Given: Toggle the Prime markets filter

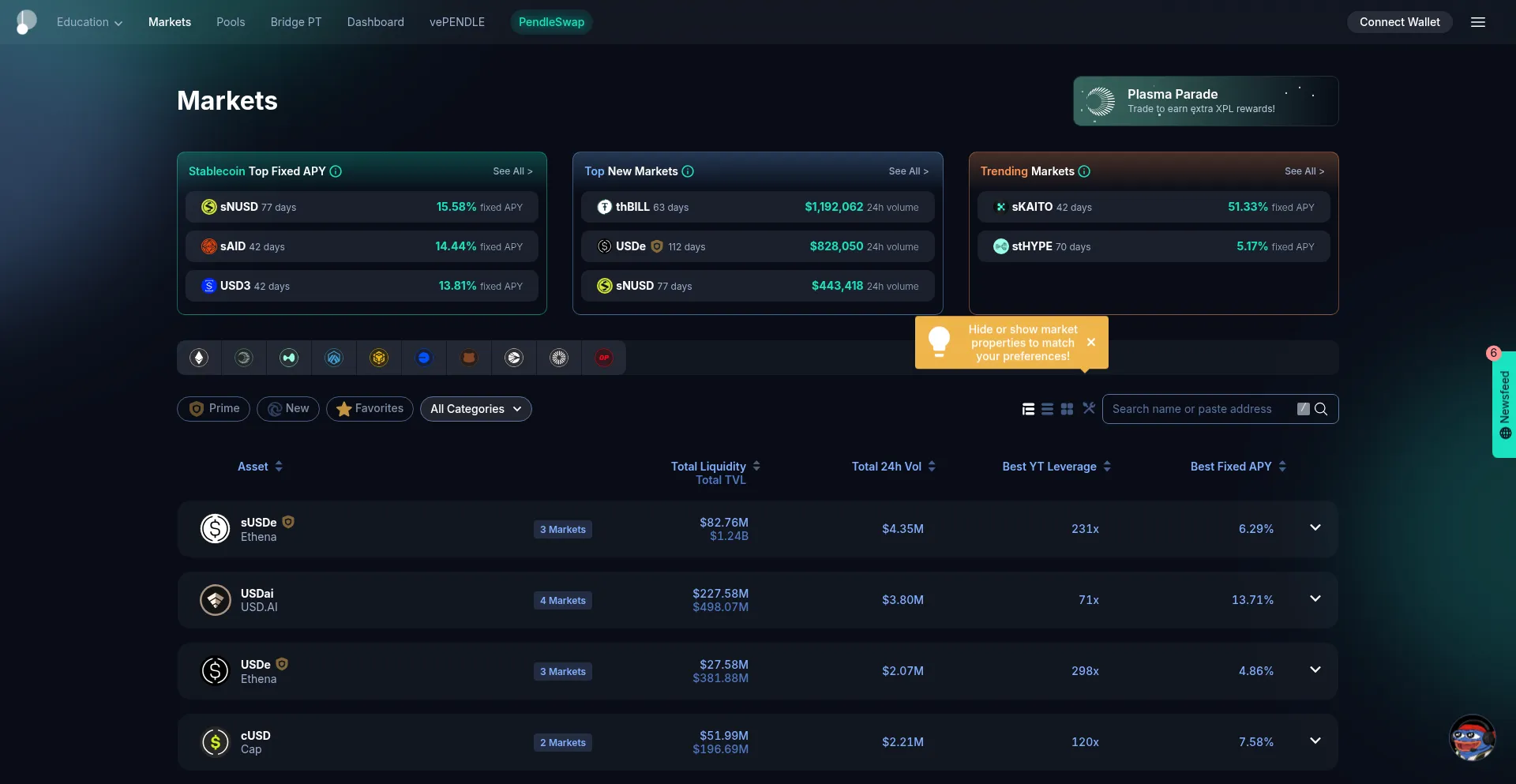Looking at the screenshot, I should point(213,408).
